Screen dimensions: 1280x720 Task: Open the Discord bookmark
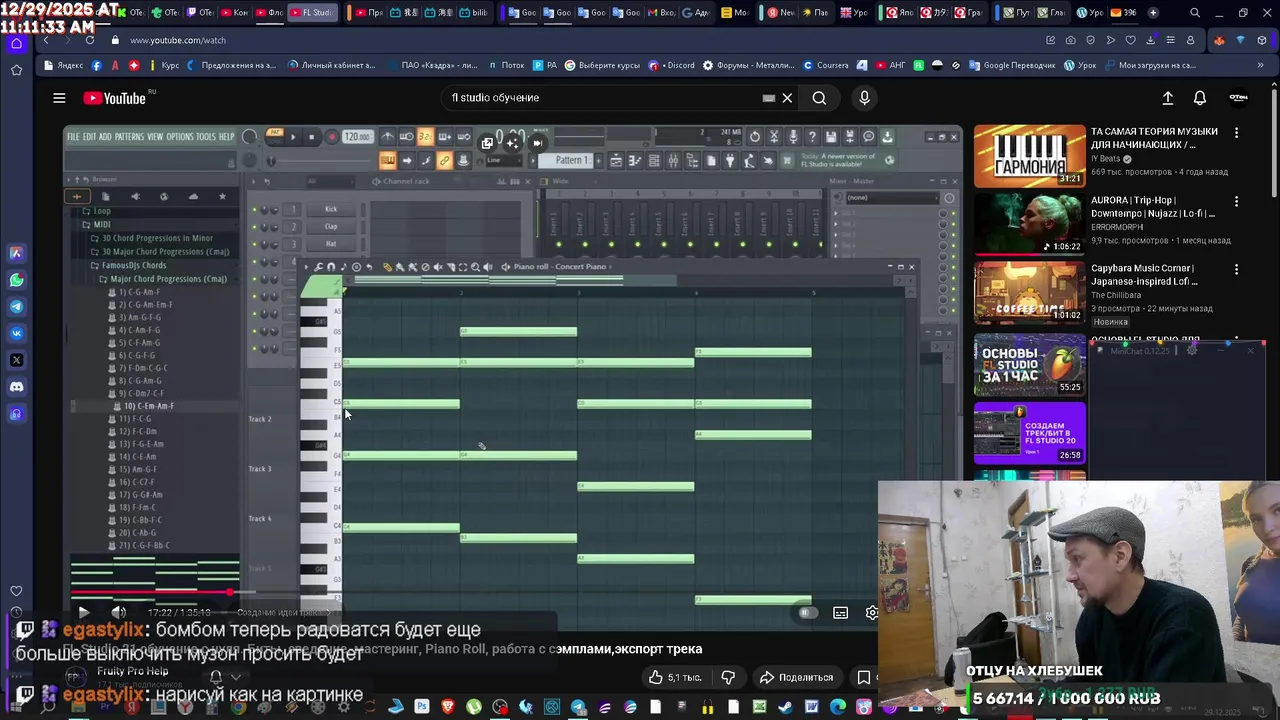(672, 65)
